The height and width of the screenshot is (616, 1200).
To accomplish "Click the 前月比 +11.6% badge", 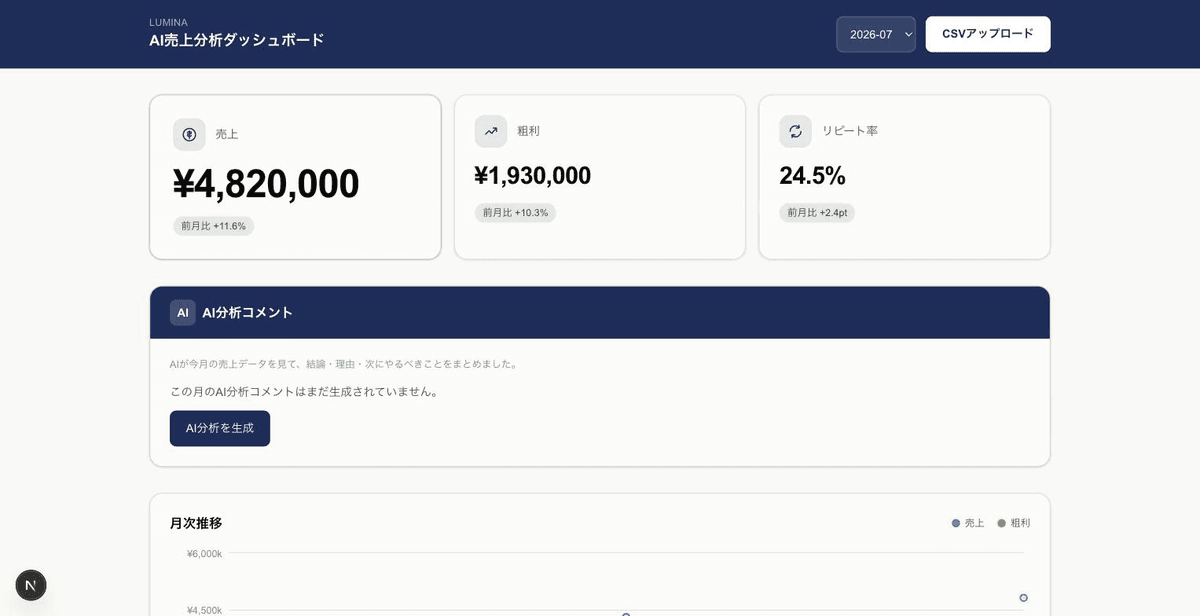I will coord(214,226).
